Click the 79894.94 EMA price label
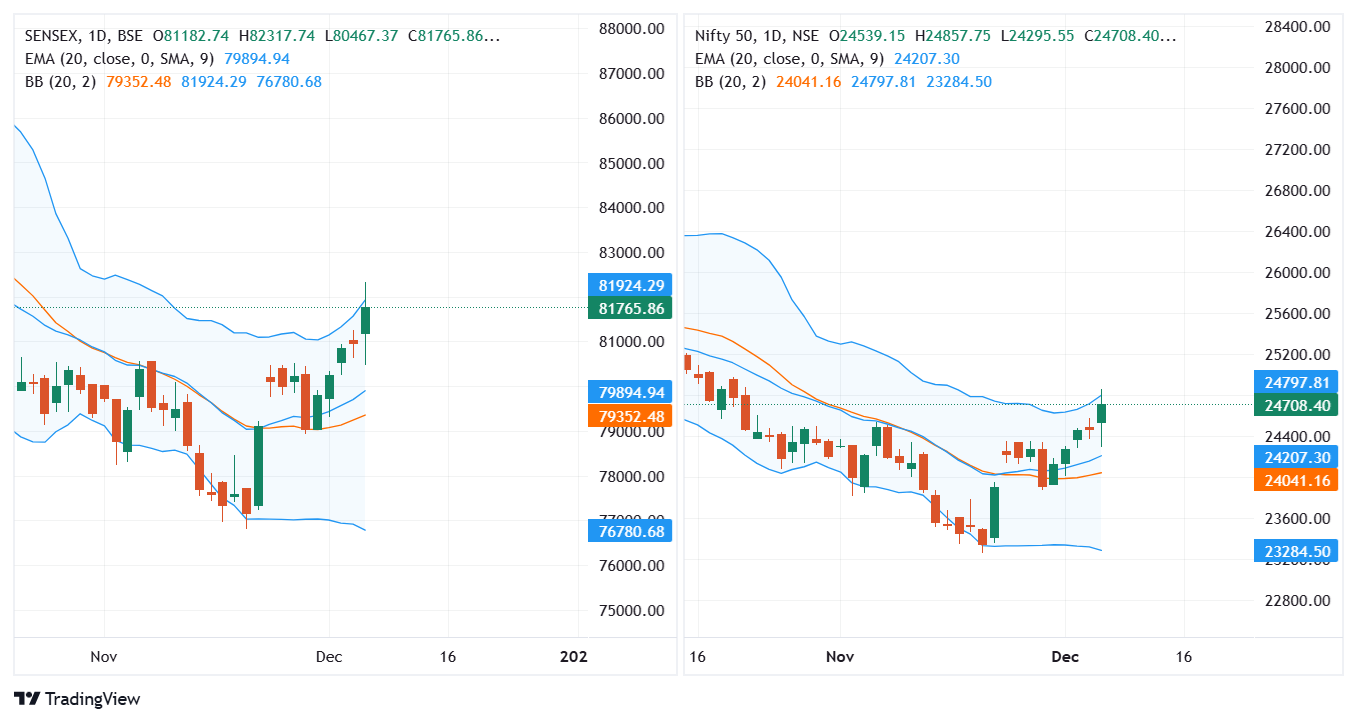Viewport: 1357px width, 722px height. [630, 392]
